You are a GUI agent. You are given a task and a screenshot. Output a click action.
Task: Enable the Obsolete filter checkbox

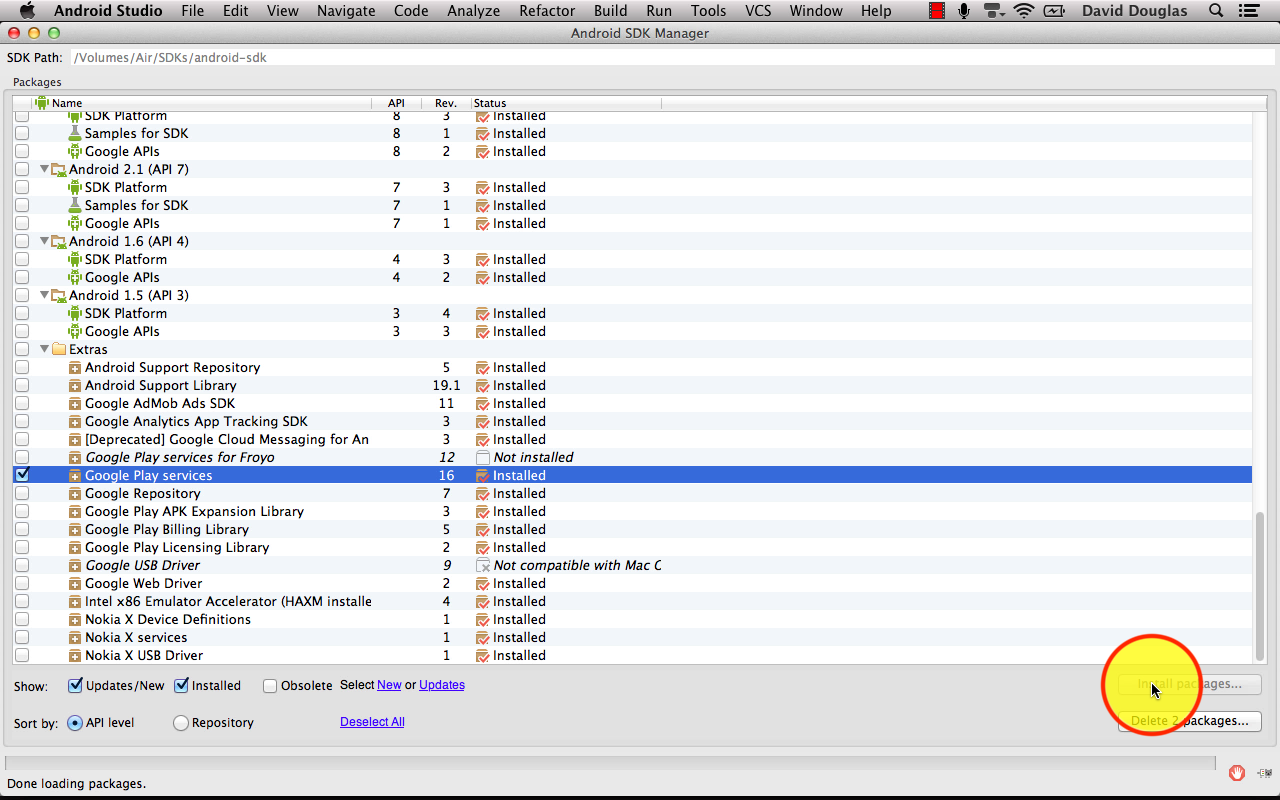(x=270, y=686)
